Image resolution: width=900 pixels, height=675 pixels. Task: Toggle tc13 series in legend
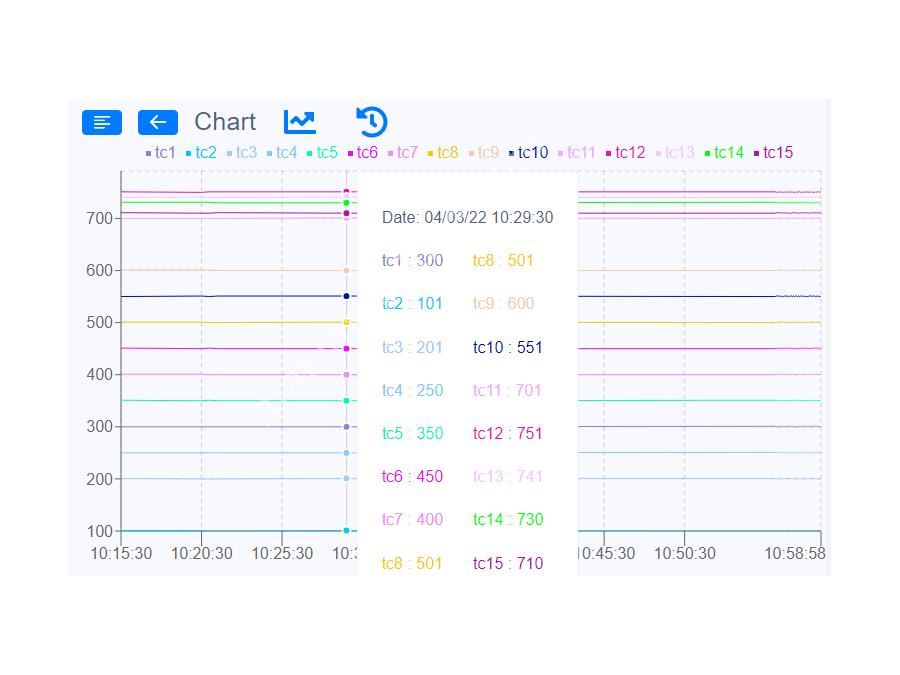click(675, 153)
